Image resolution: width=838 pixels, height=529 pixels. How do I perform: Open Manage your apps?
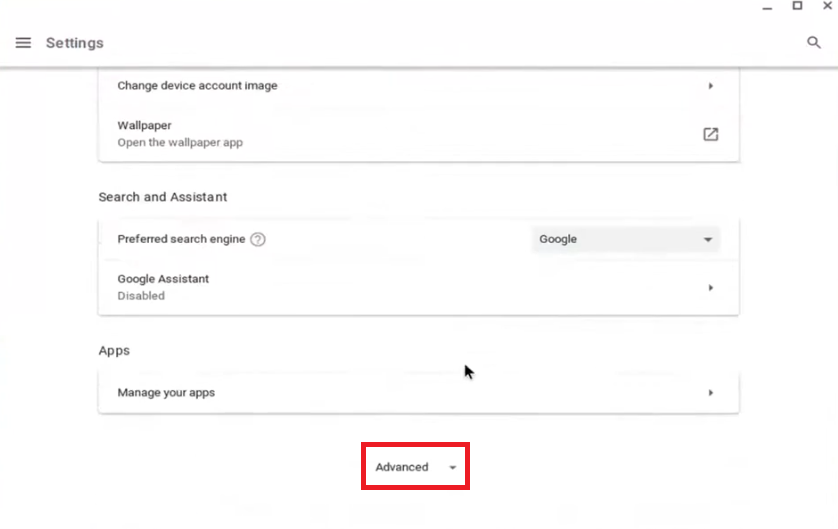(x=400, y=393)
